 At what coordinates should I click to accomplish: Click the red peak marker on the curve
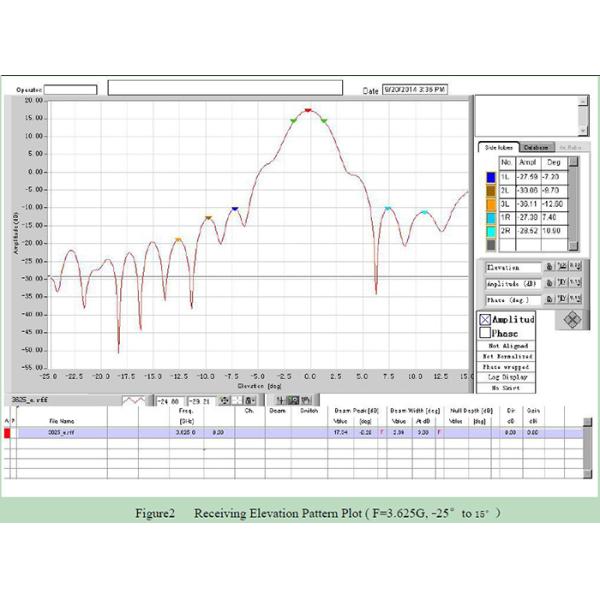(308, 110)
